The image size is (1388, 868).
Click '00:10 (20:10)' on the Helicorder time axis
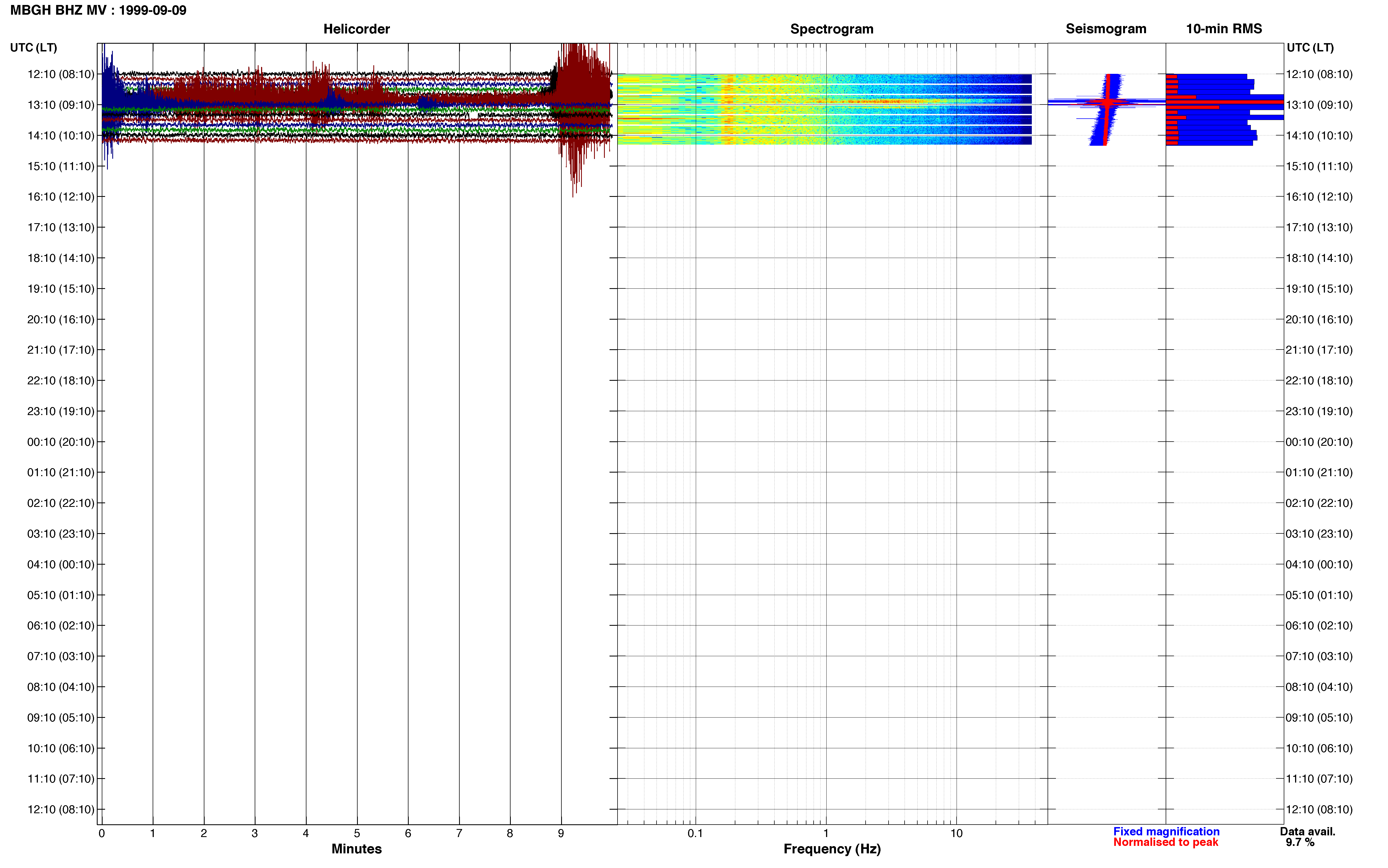61,442
